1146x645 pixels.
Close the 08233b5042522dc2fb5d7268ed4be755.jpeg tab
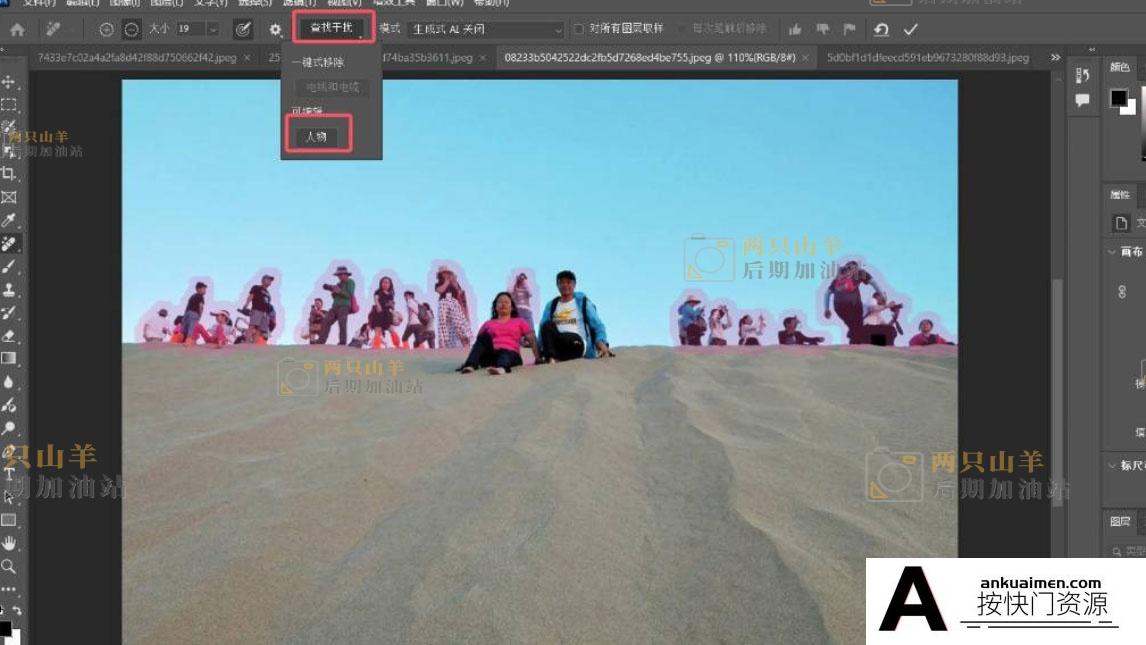[x=805, y=58]
